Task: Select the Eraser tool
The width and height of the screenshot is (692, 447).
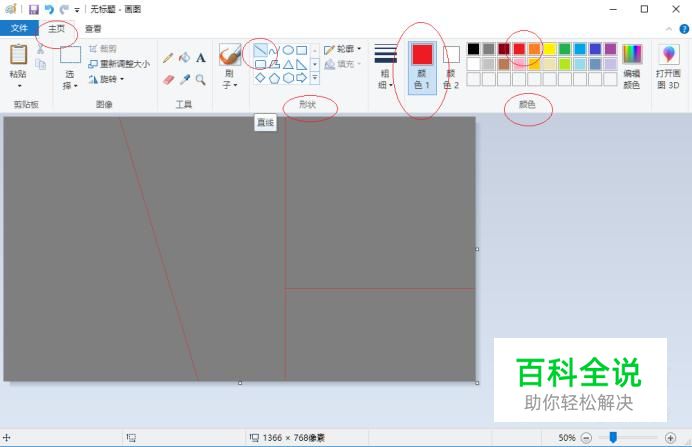Action: [169, 79]
